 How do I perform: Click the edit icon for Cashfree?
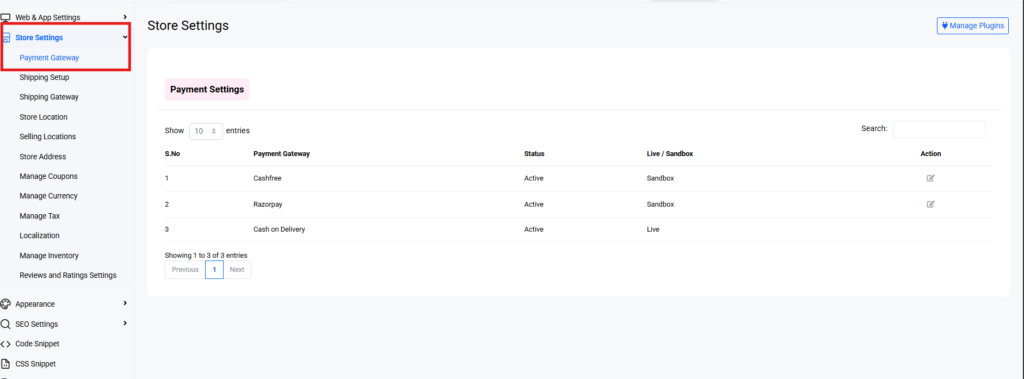[931, 178]
